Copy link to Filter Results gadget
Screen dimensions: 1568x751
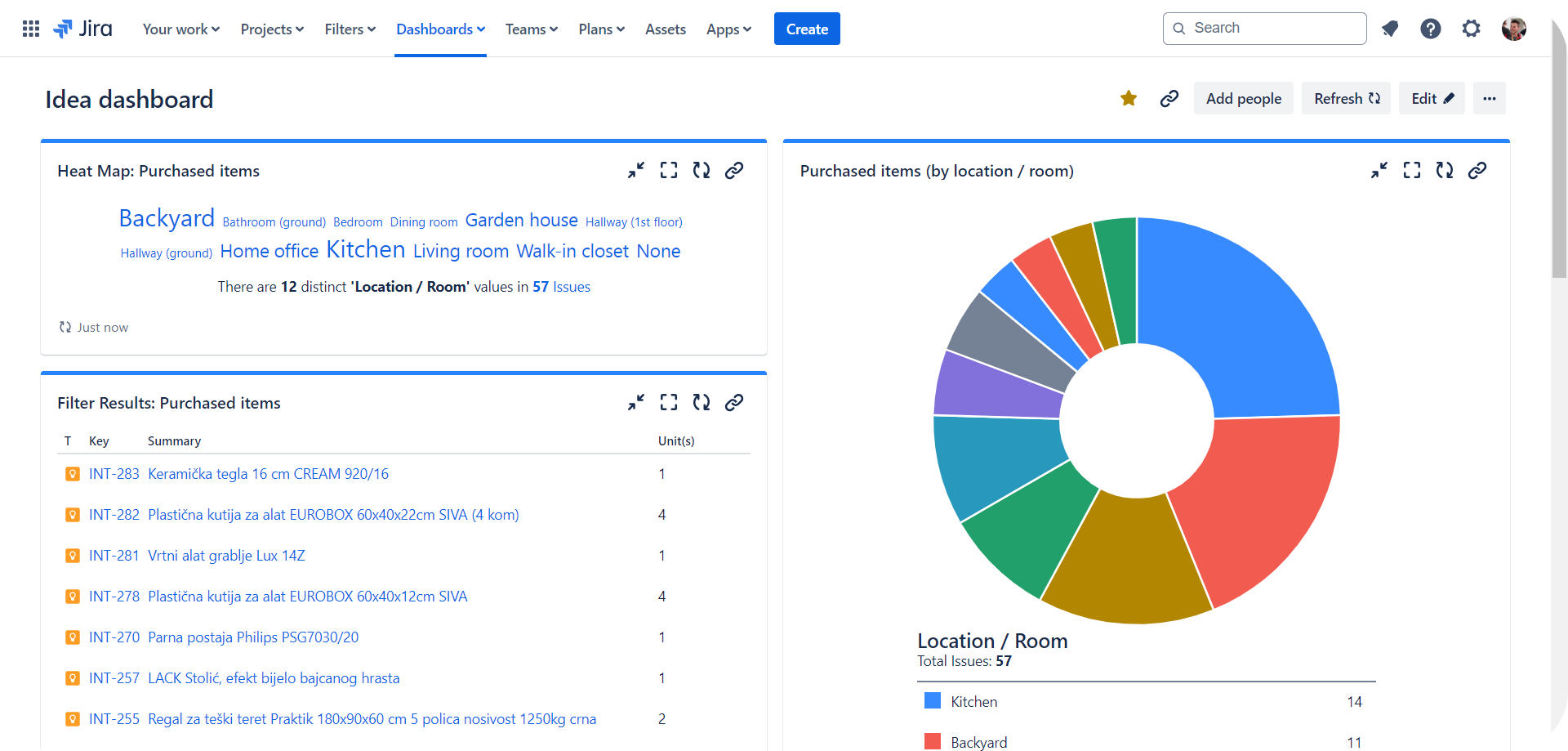pyautogui.click(x=734, y=402)
